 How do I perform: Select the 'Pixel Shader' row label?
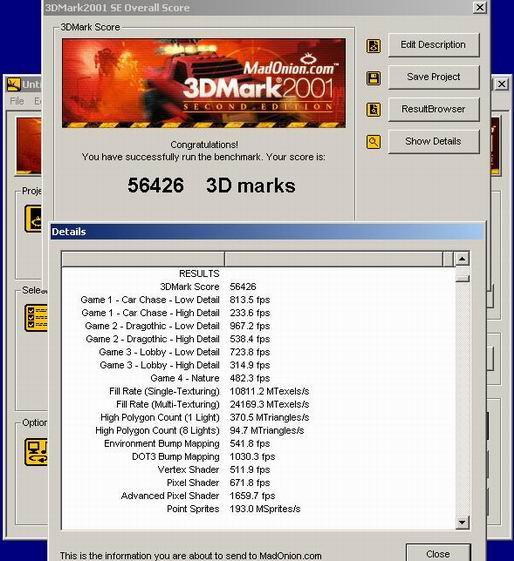tap(193, 483)
